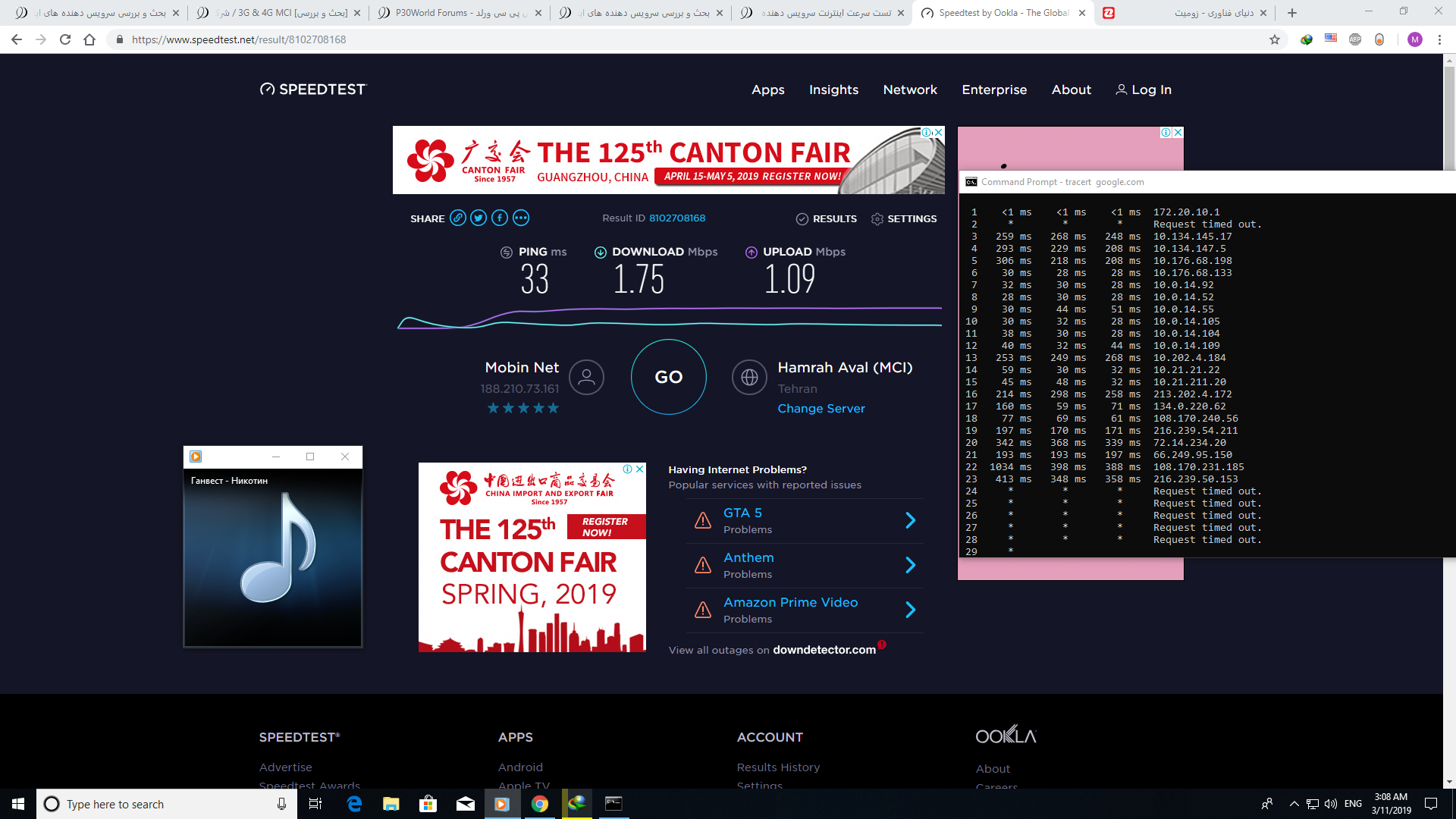Reload the Speedtest page

65,39
